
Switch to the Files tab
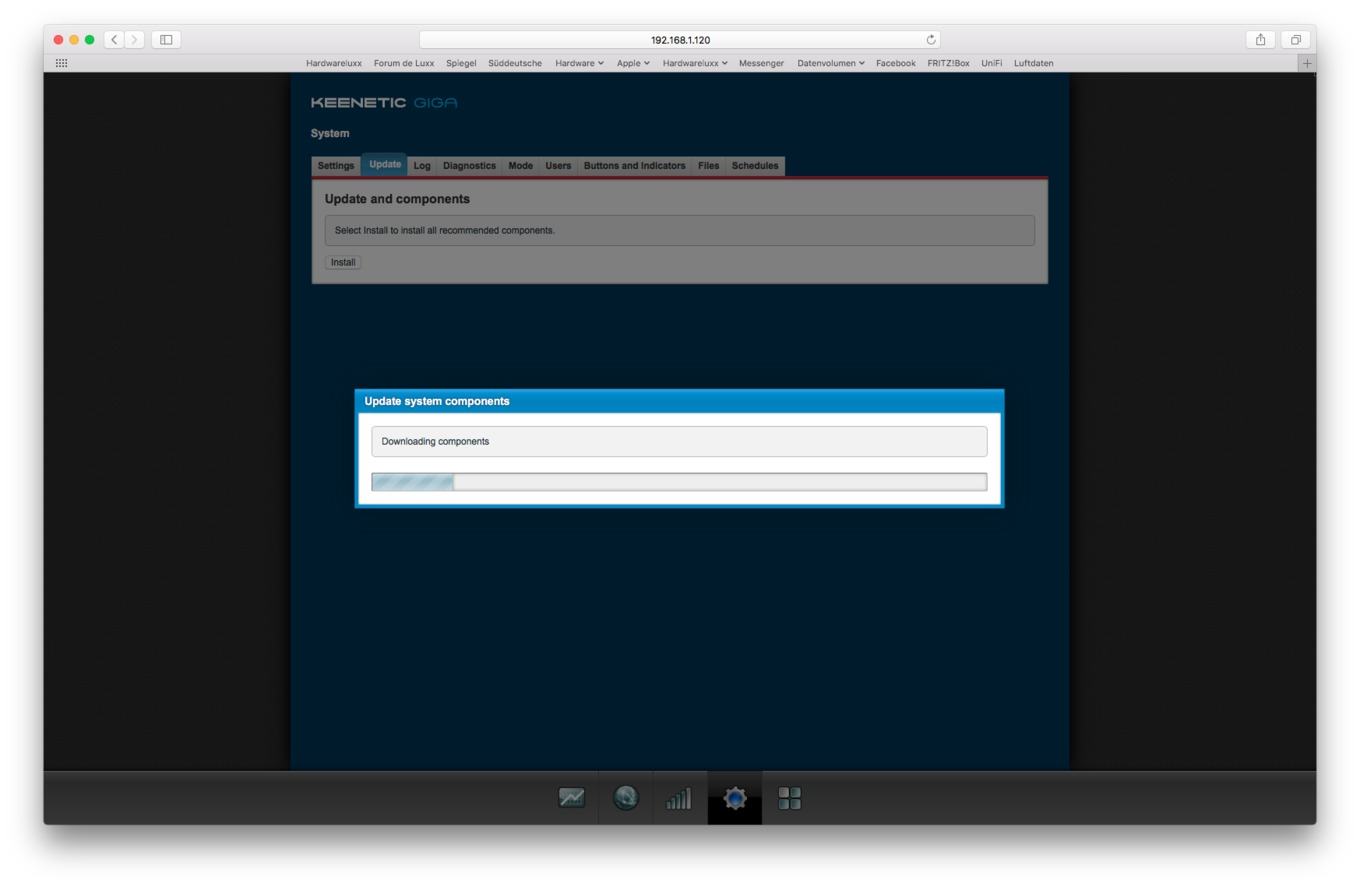point(708,166)
